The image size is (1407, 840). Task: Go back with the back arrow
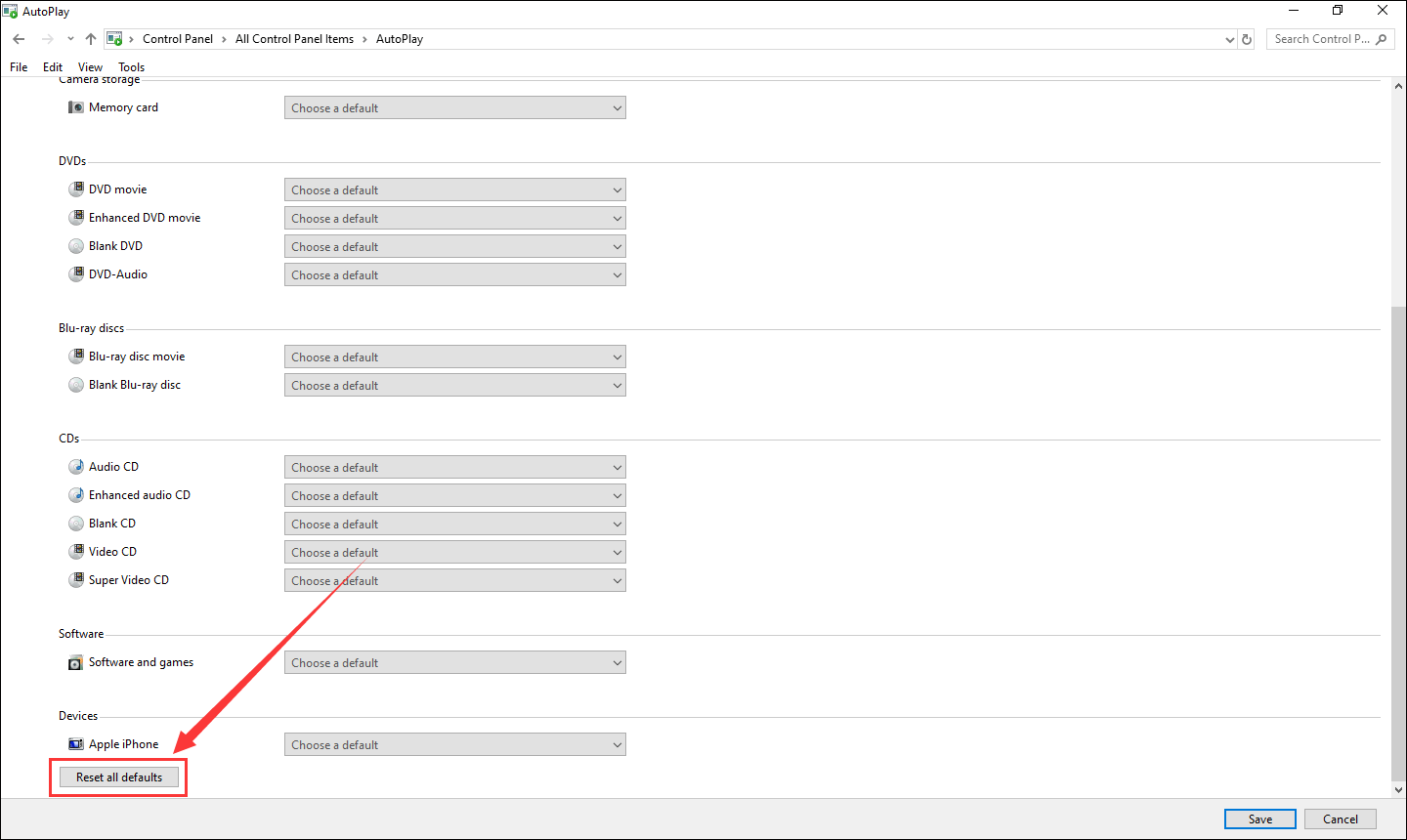click(19, 39)
